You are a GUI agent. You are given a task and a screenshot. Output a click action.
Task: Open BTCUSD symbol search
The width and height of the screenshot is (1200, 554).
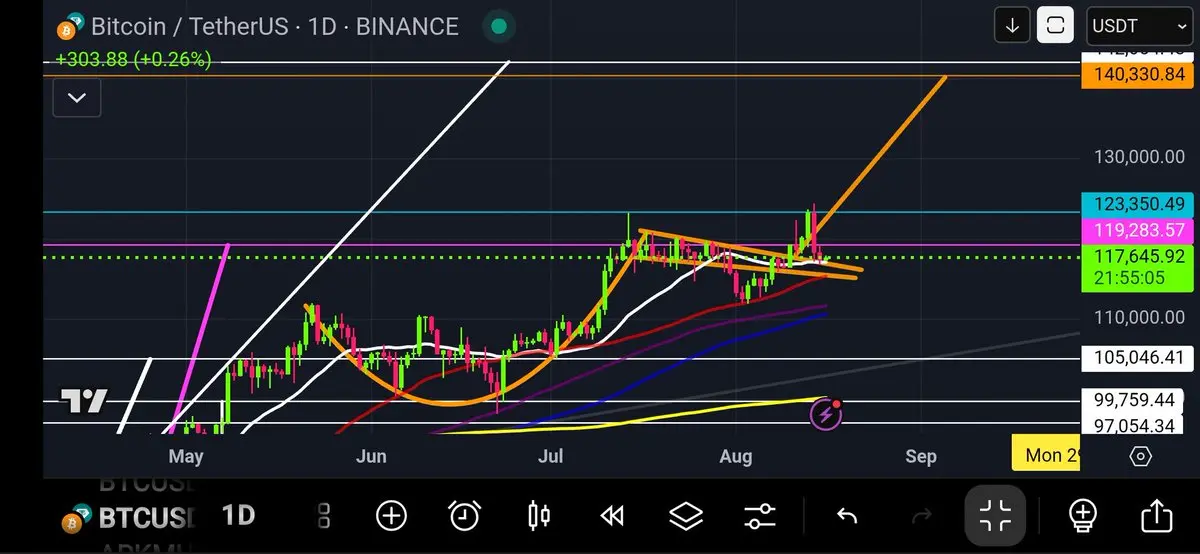coord(128,518)
